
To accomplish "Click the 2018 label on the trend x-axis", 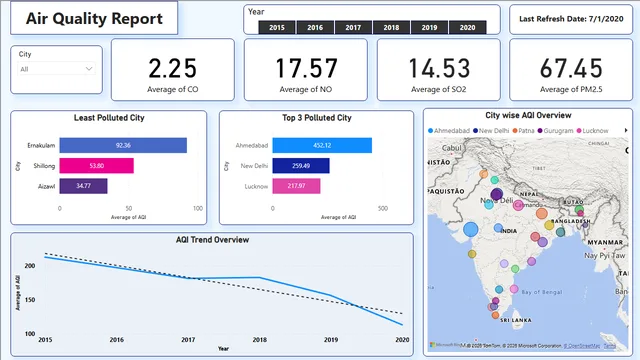I will pos(260,340).
